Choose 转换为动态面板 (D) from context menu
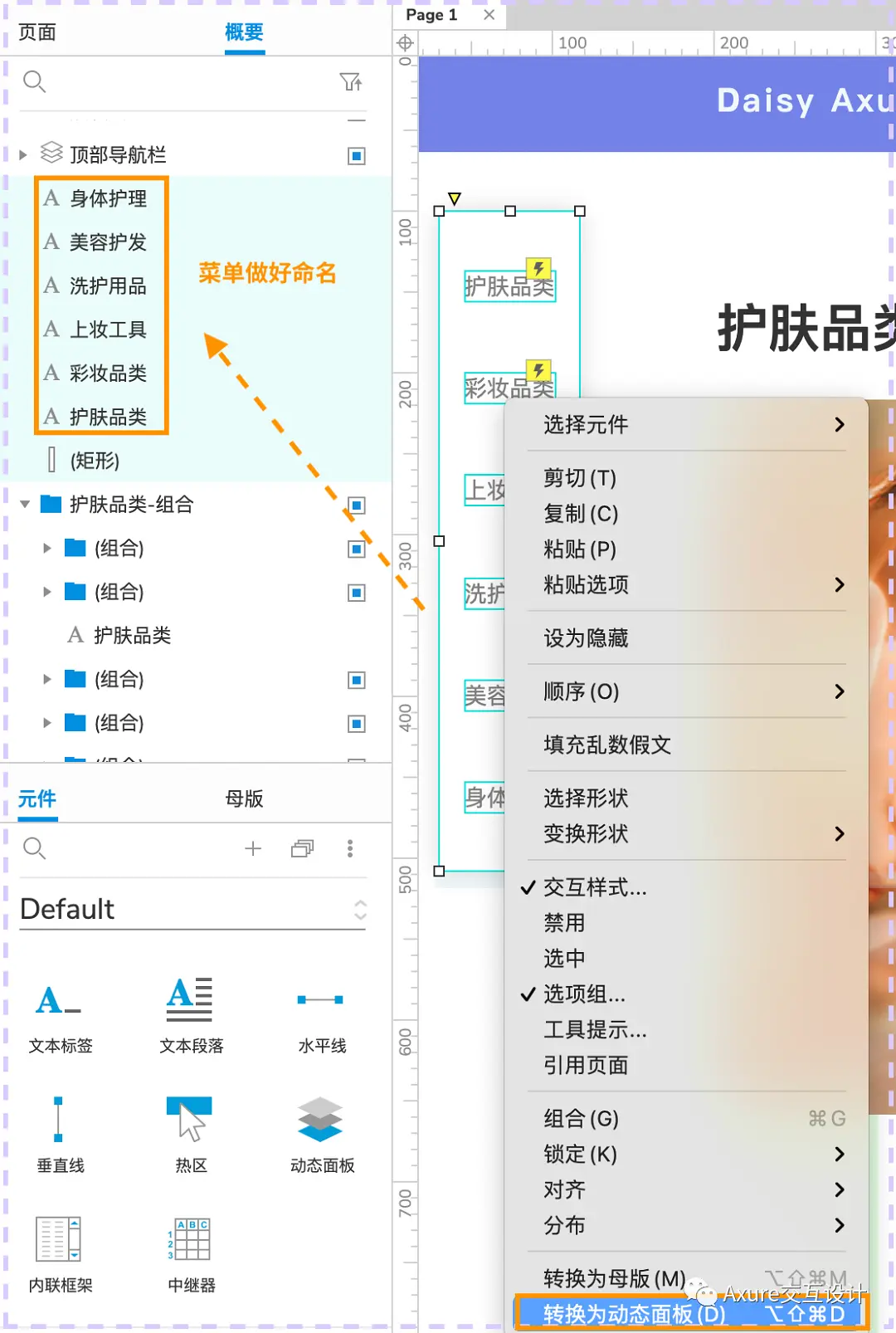The width and height of the screenshot is (896, 1333). [x=691, y=1314]
